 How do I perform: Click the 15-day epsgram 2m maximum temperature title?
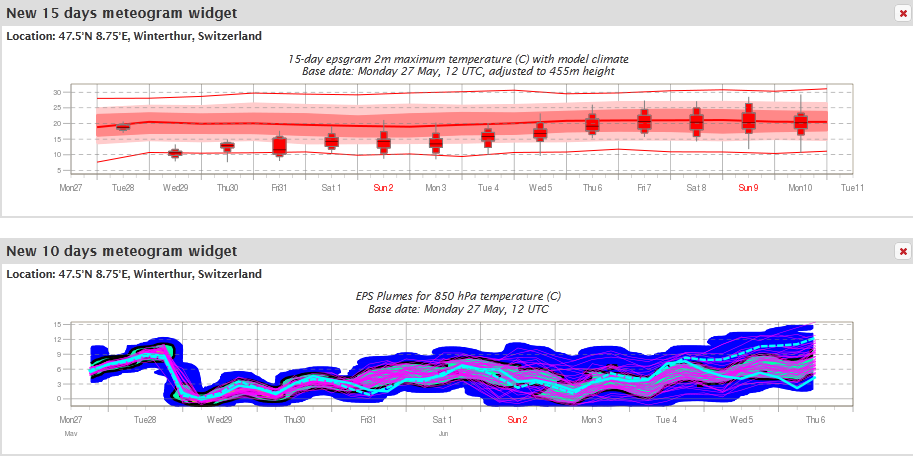click(458, 59)
